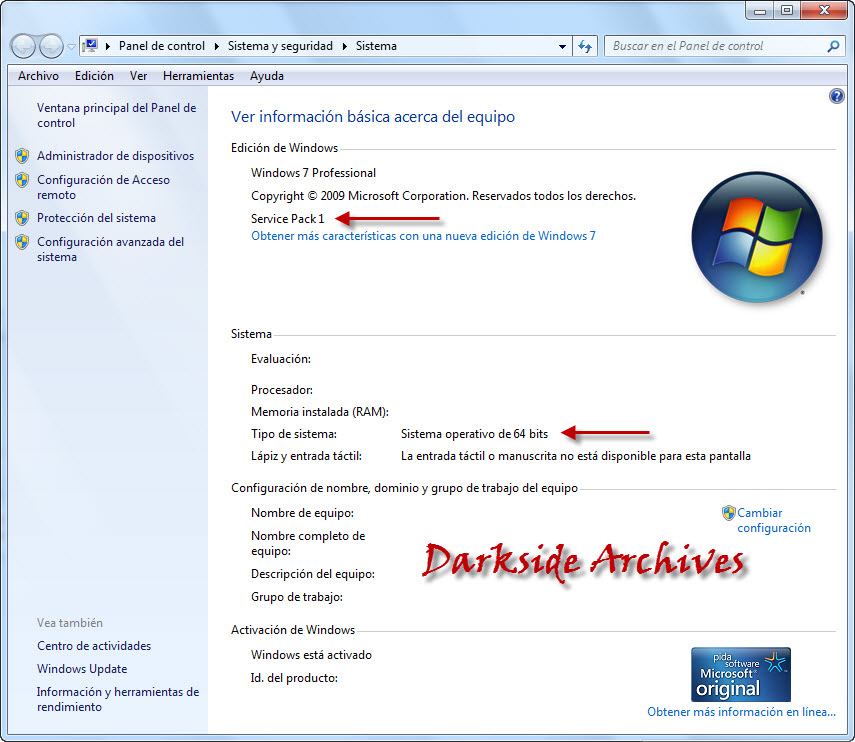Click the blue help question mark icon
The image size is (855, 742).
[x=836, y=96]
